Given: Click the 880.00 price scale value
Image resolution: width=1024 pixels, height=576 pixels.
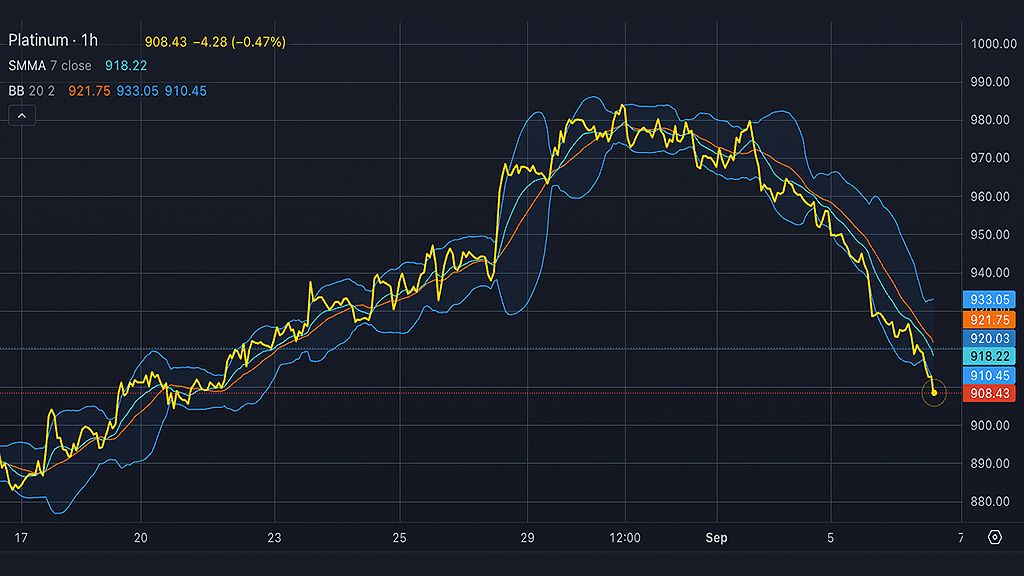Looking at the screenshot, I should pyautogui.click(x=990, y=502).
